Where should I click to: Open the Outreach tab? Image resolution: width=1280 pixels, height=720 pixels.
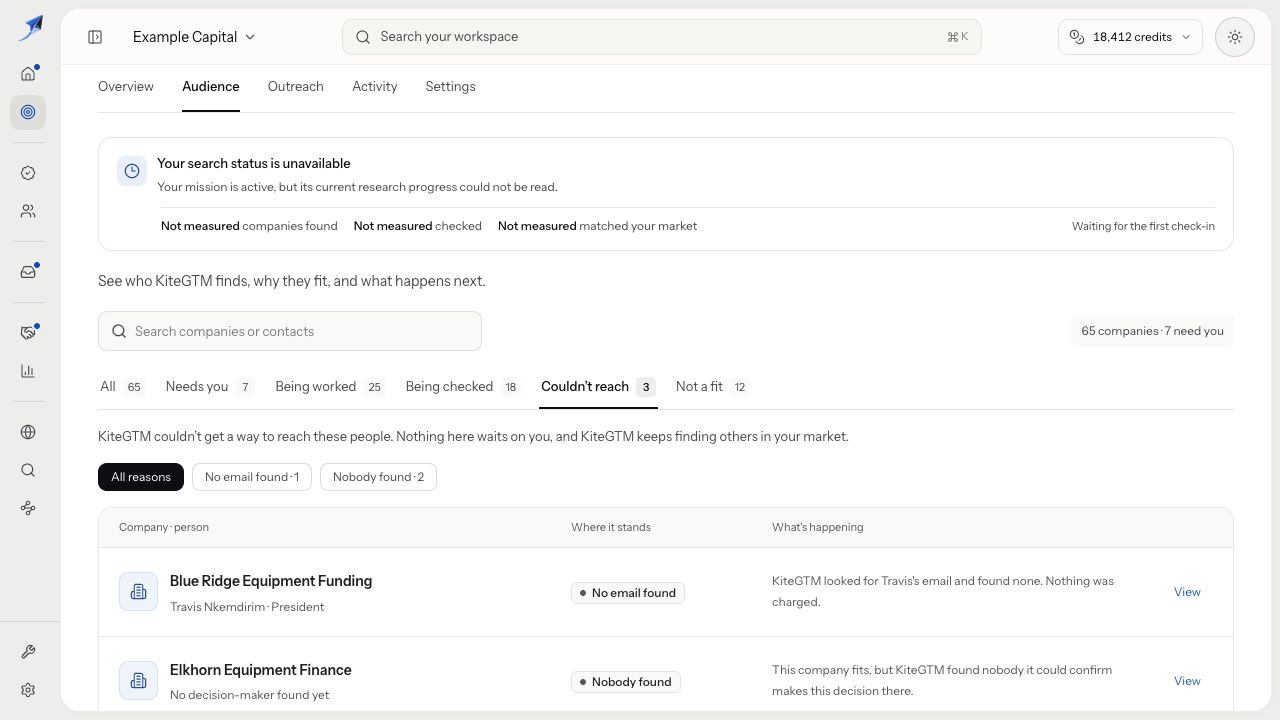(x=296, y=87)
